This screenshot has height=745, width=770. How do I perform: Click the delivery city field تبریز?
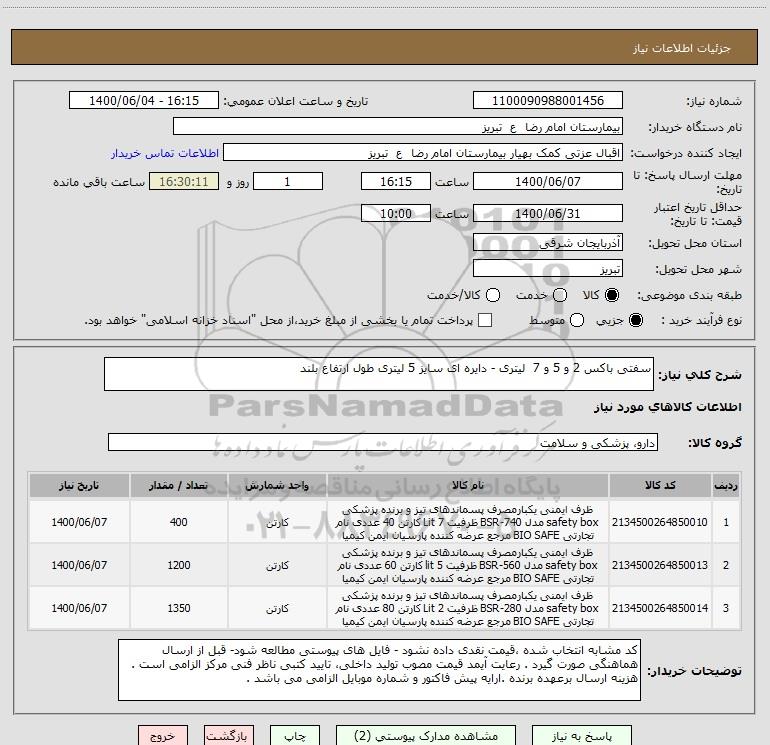pyautogui.click(x=548, y=269)
